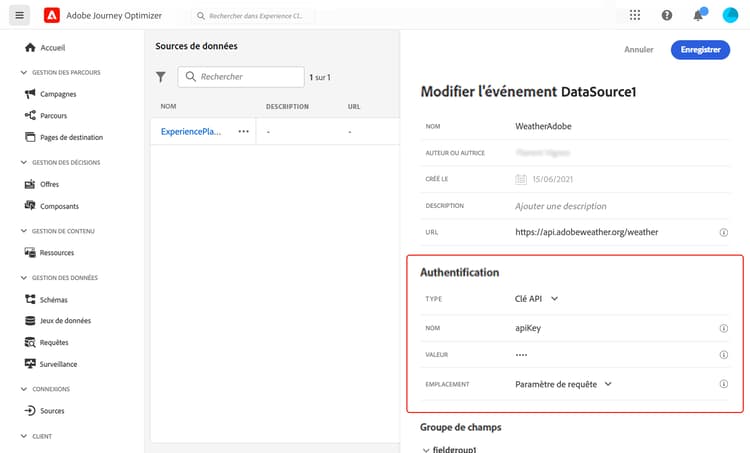
Task: Focus the Experience Cloud search box
Action: [x=254, y=16]
